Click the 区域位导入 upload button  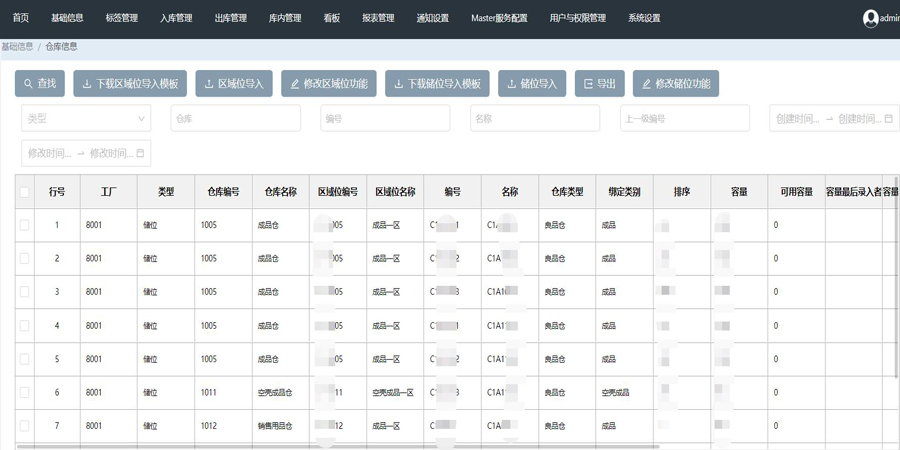click(234, 84)
